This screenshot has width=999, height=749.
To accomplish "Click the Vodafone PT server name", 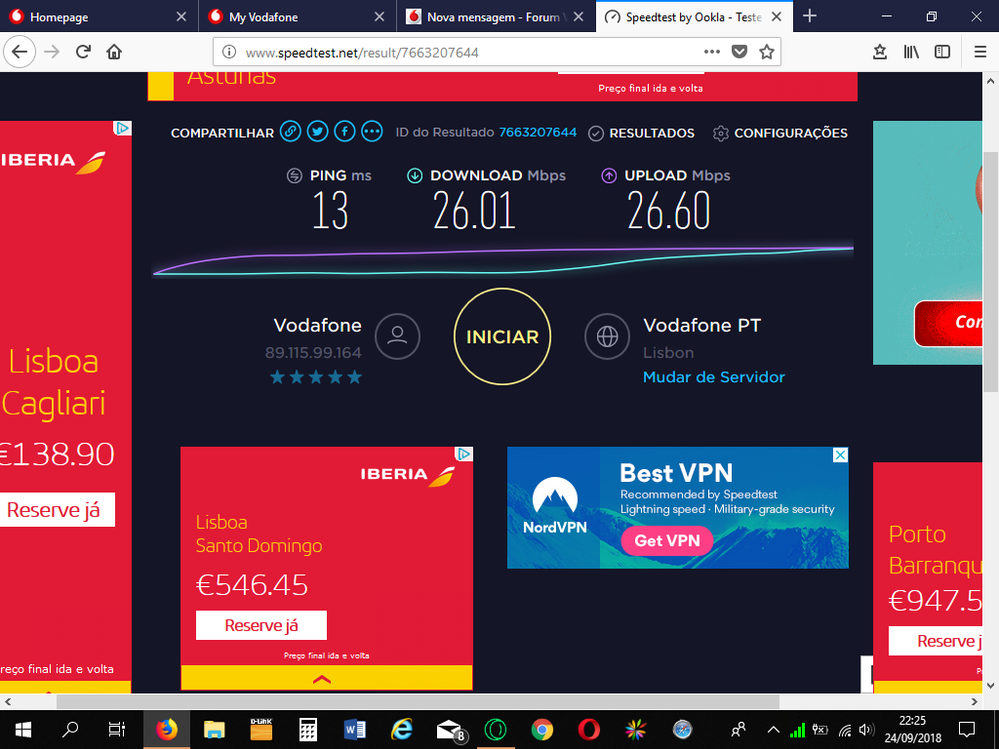I will pyautogui.click(x=701, y=325).
